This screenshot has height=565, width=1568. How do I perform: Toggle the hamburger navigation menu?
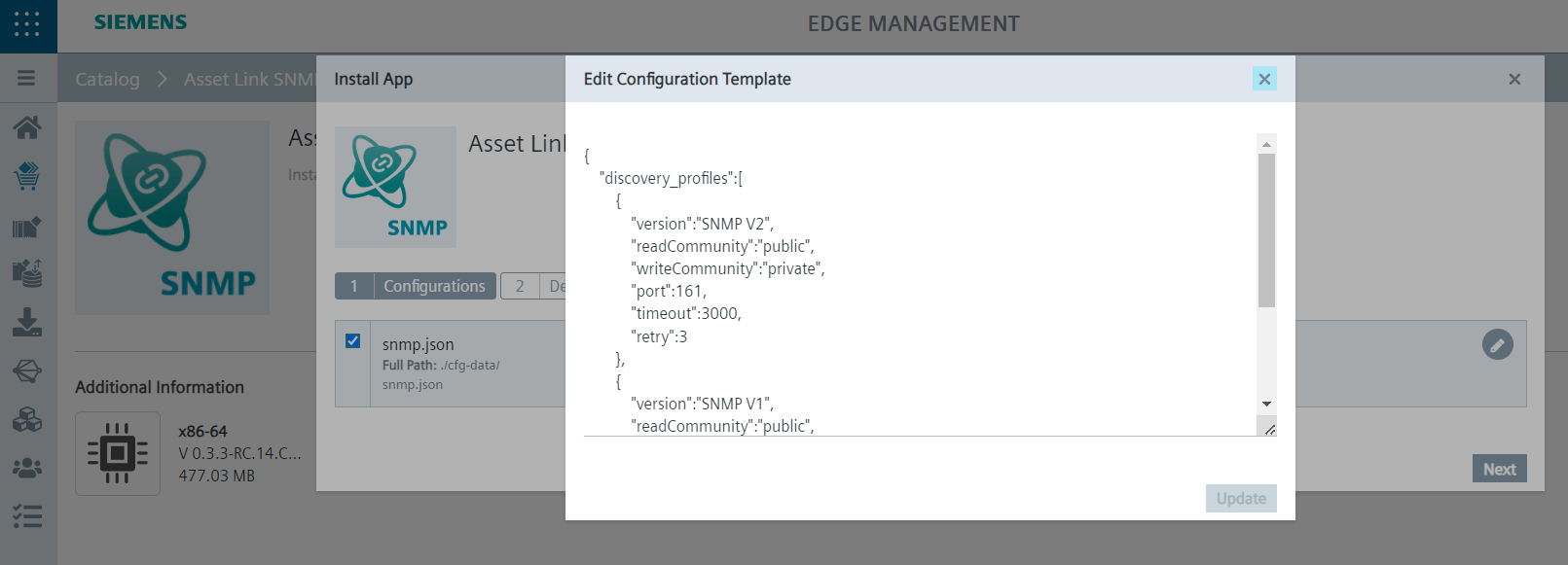tap(26, 78)
